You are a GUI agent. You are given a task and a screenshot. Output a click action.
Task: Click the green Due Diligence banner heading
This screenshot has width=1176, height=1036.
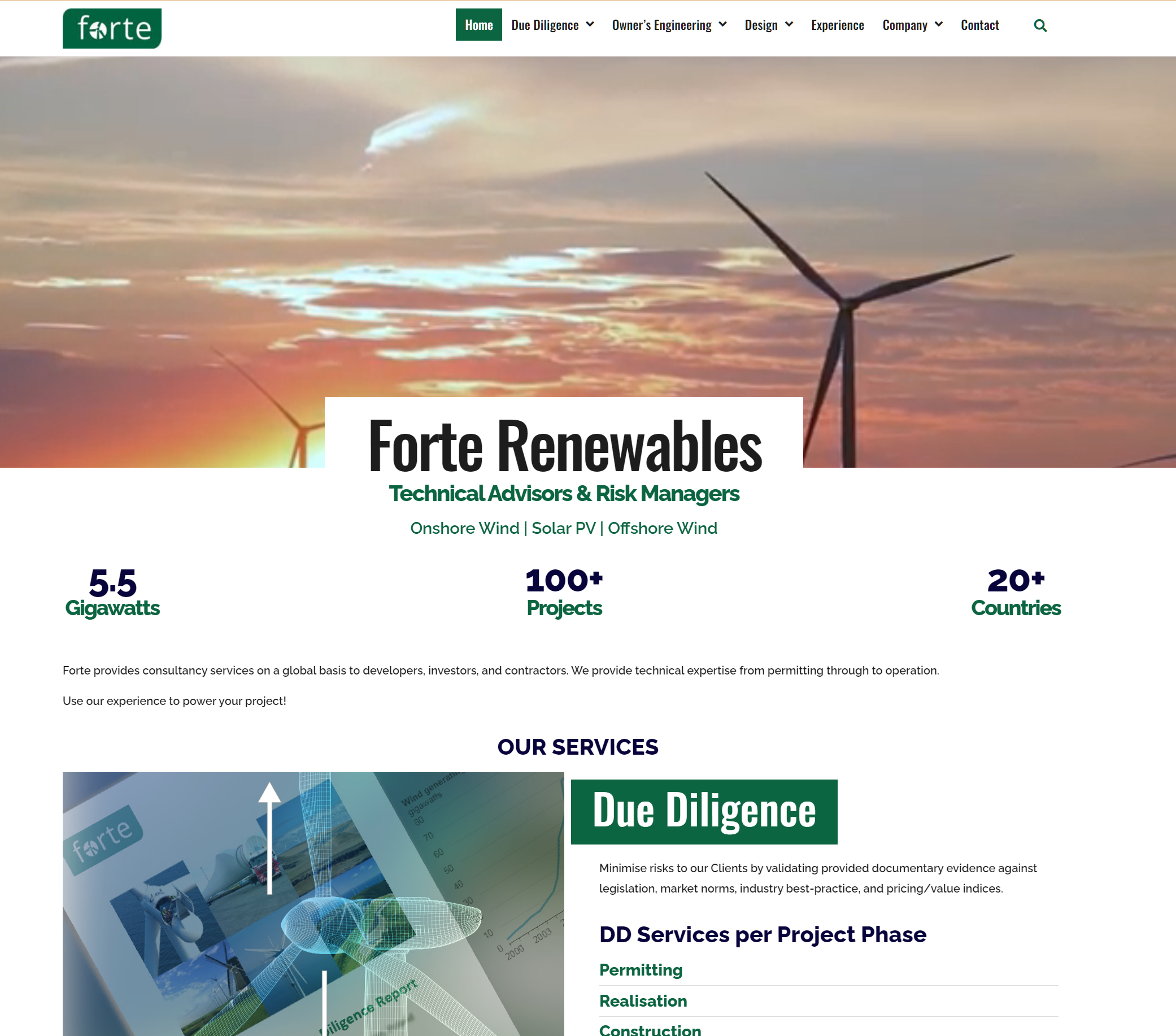(704, 811)
